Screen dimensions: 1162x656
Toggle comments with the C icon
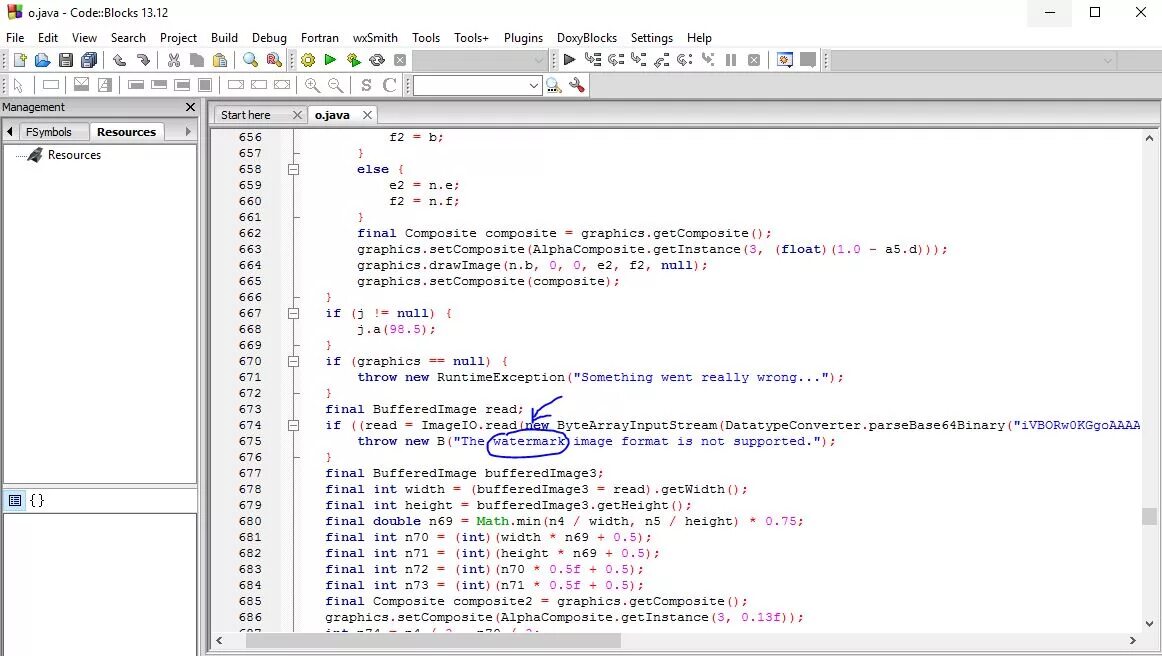point(390,85)
